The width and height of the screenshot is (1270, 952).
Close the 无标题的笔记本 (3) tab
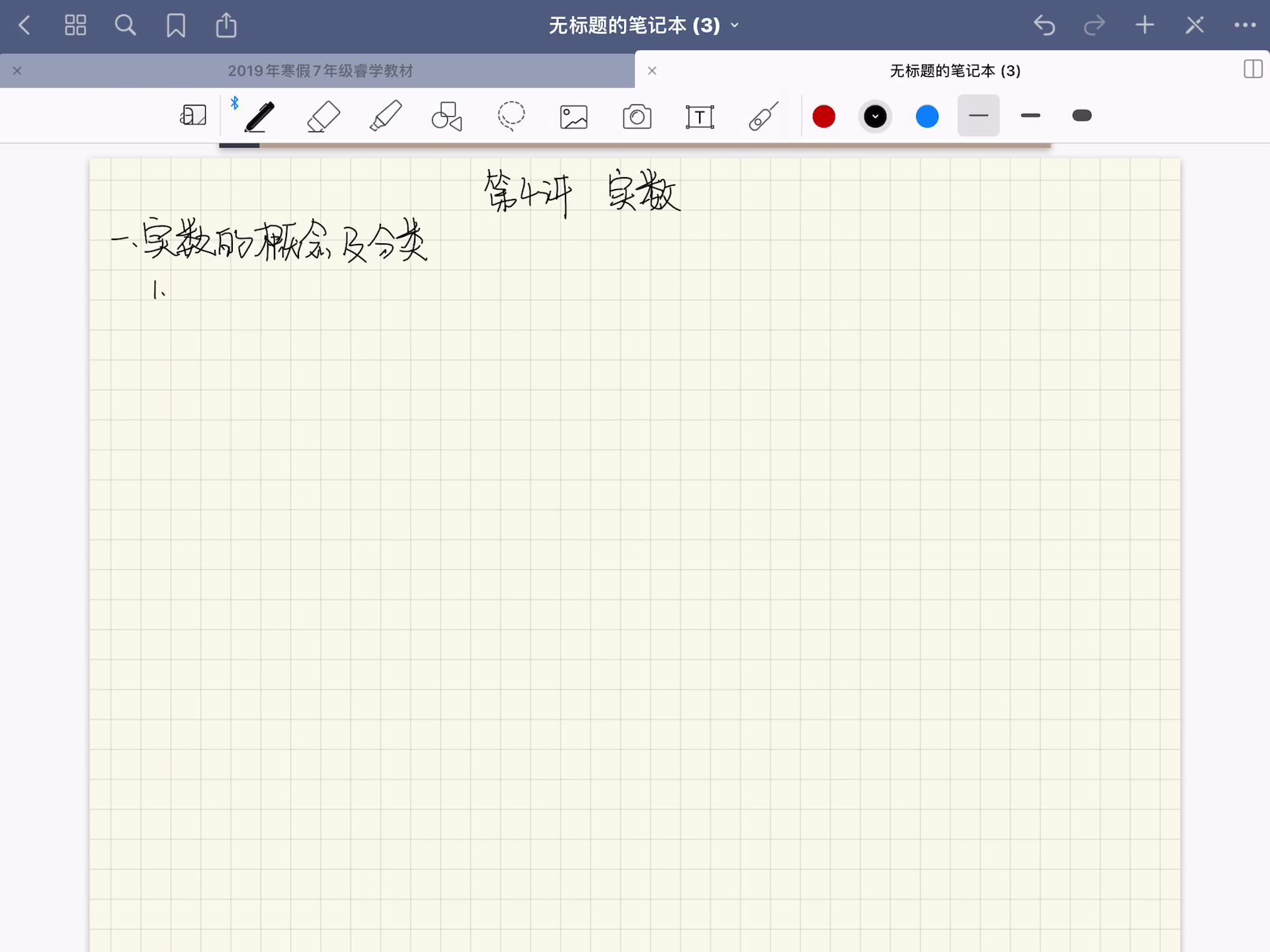pos(652,71)
